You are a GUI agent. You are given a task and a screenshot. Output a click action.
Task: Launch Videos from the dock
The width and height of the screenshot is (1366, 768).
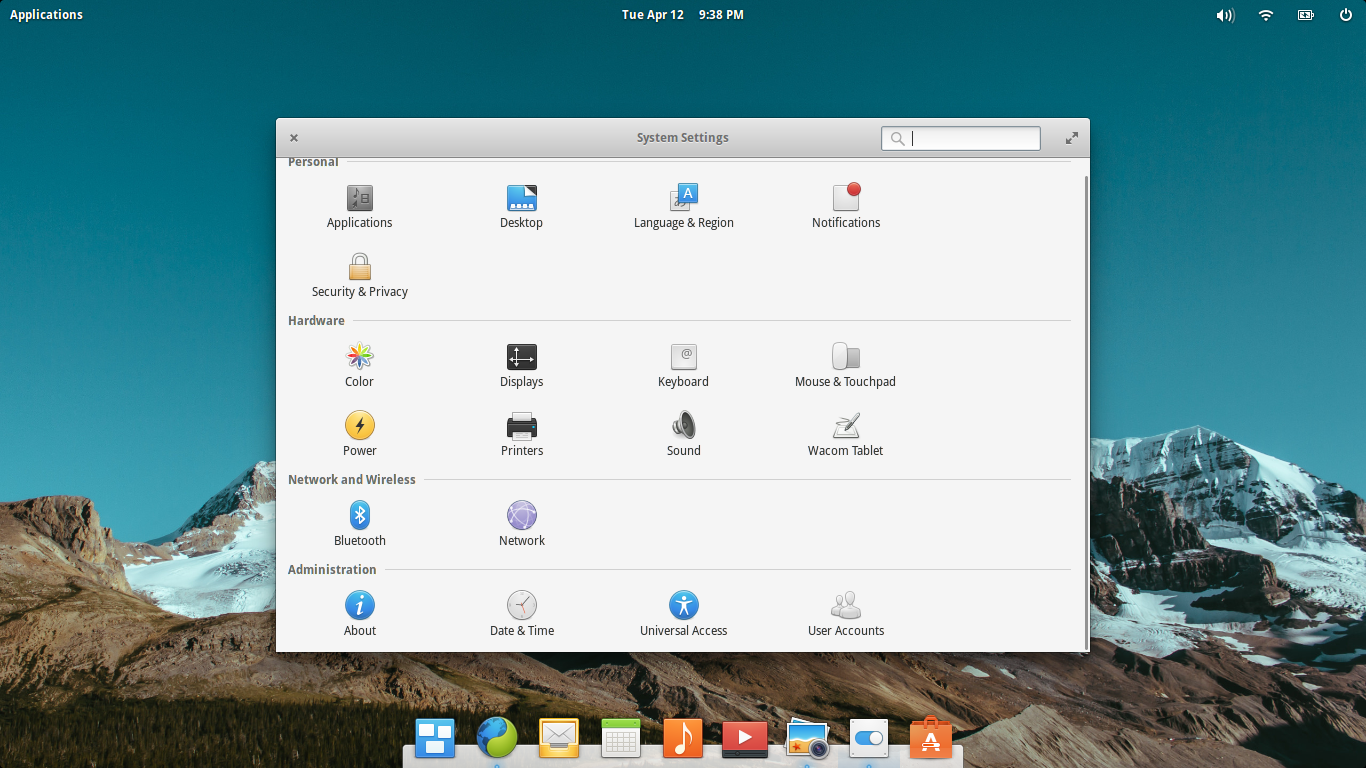point(745,739)
